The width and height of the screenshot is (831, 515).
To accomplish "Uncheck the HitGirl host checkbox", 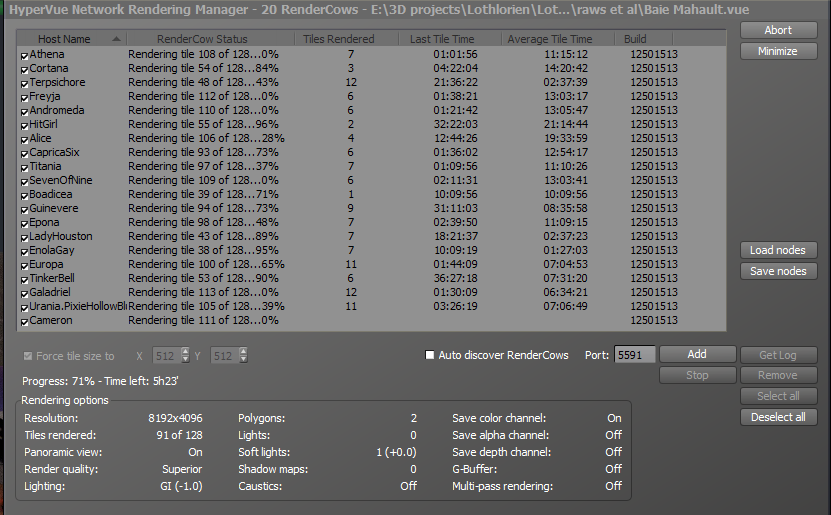I will (x=24, y=125).
